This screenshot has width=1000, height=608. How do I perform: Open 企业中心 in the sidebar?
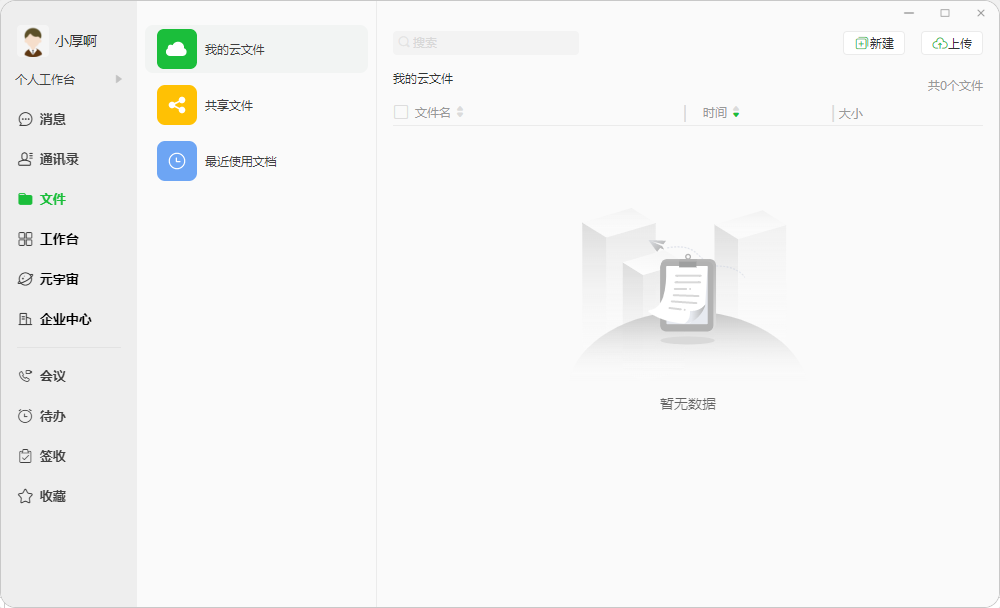[55, 319]
